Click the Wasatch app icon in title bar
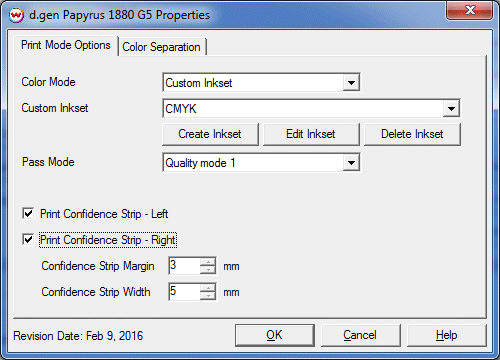Viewport: 500px width, 360px height. [16, 15]
